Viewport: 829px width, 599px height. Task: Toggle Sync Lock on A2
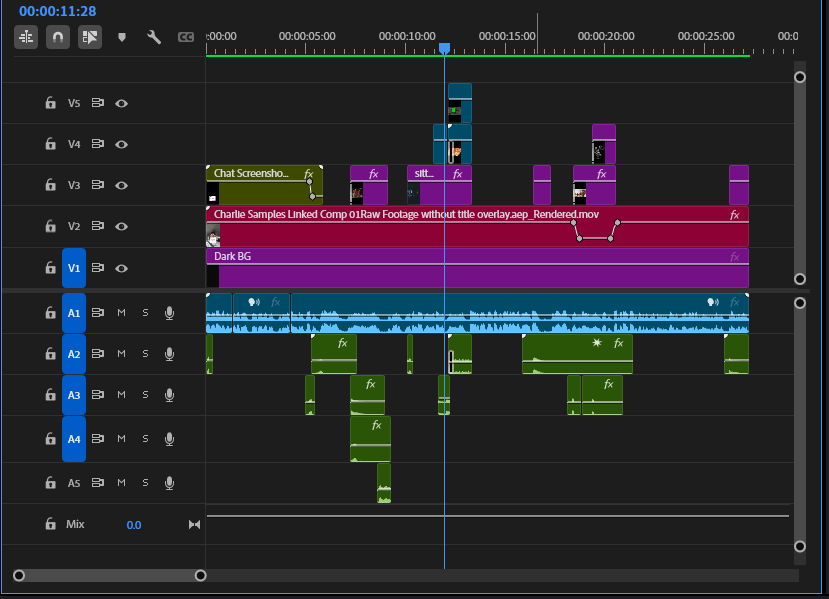[98, 354]
